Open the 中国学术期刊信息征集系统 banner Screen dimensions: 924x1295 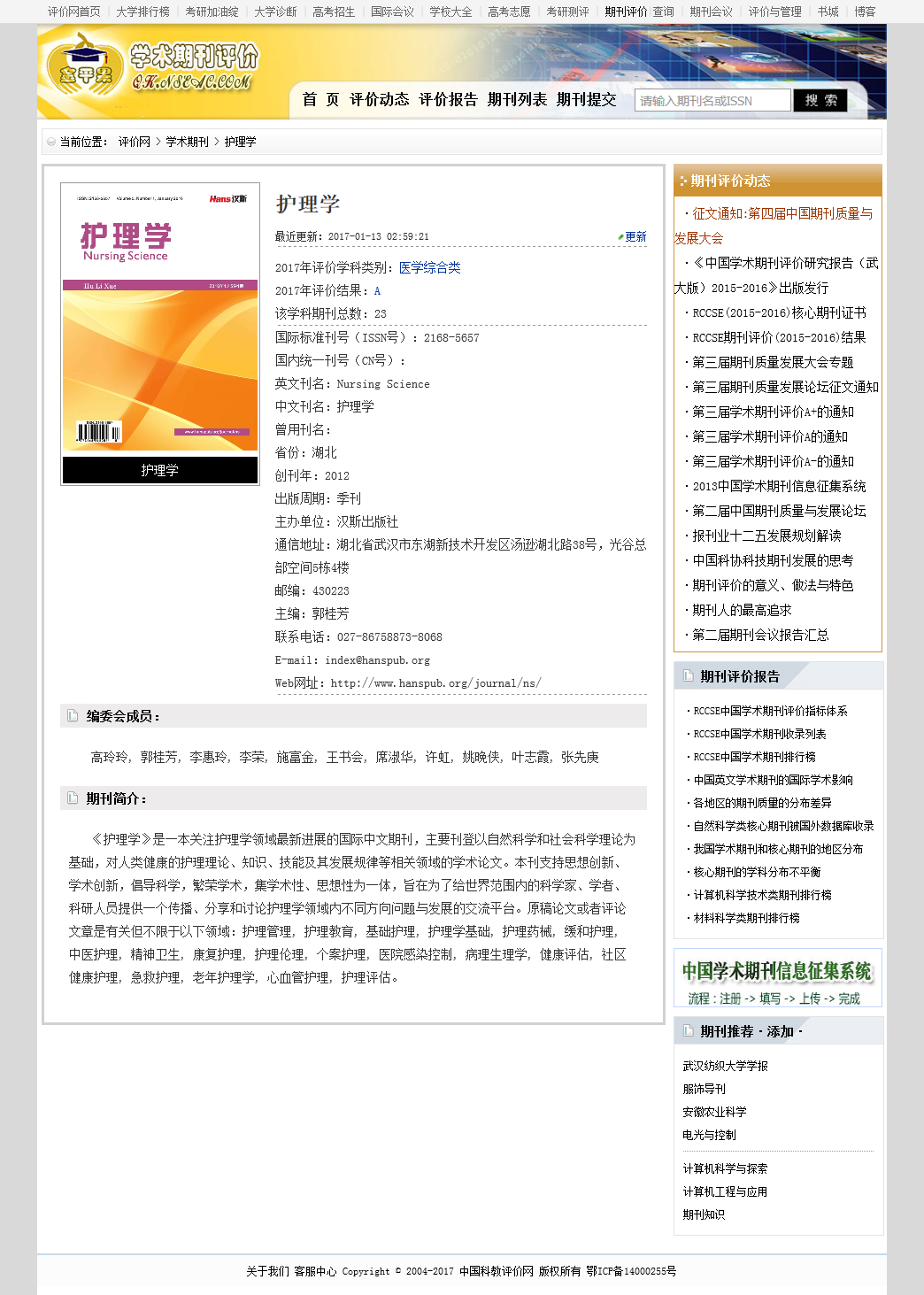click(x=777, y=978)
